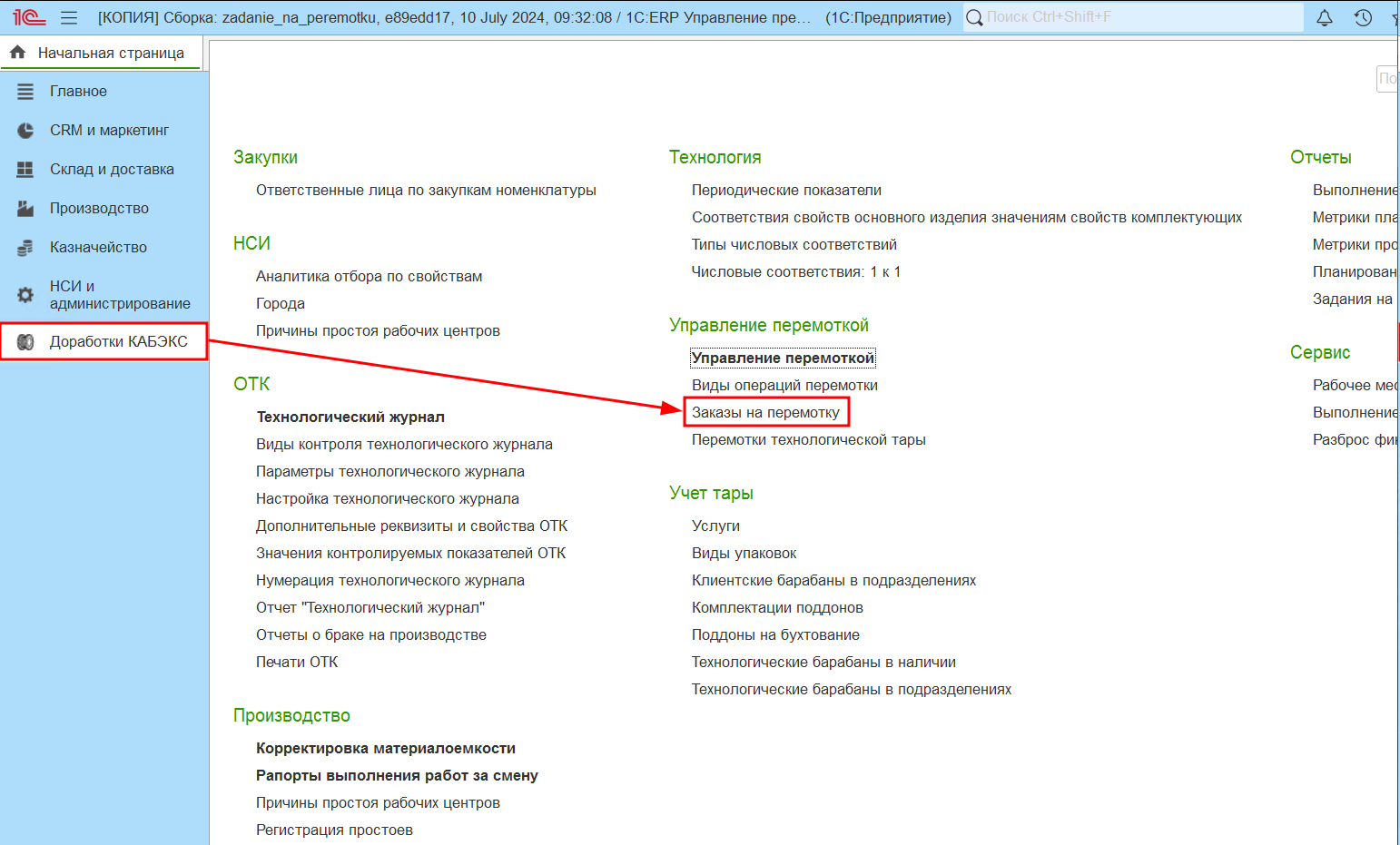This screenshot has width=1400, height=845.
Task: Click the 1C logo icon
Action: click(x=29, y=17)
